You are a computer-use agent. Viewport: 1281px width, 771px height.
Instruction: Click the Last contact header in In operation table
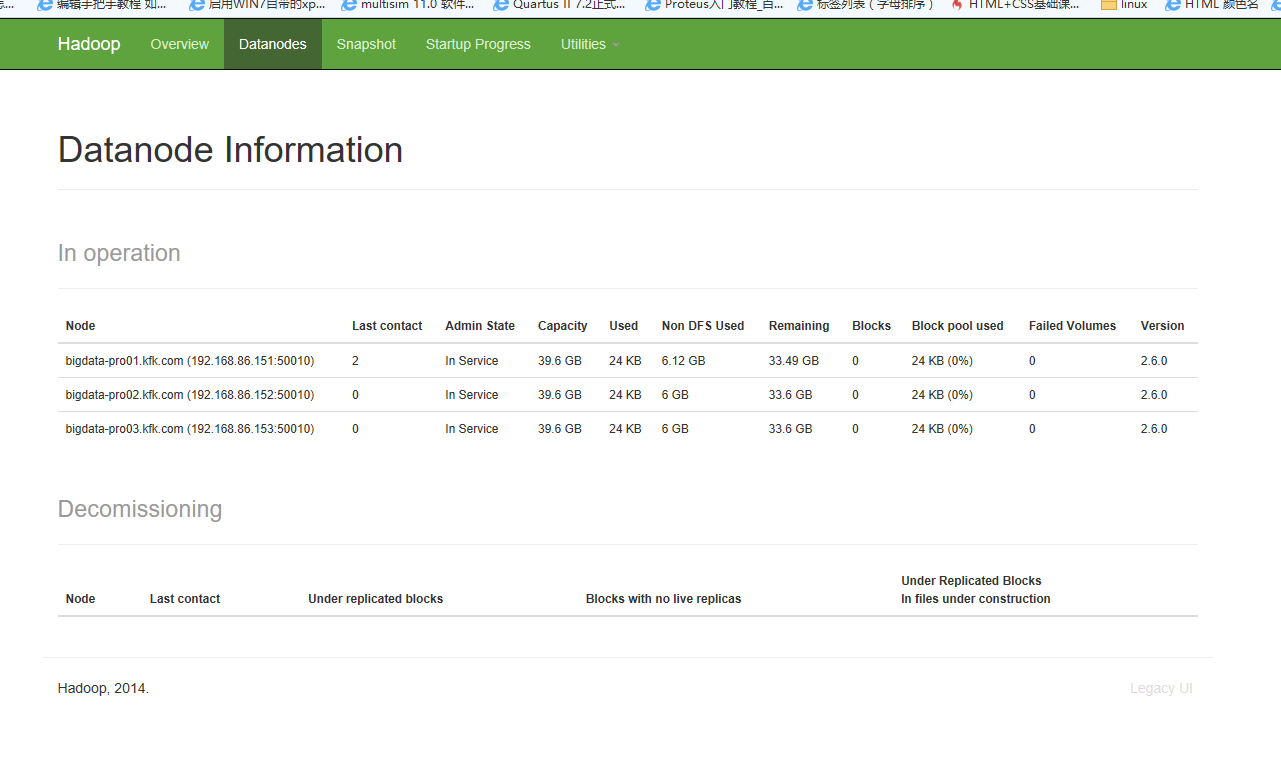click(x=387, y=326)
